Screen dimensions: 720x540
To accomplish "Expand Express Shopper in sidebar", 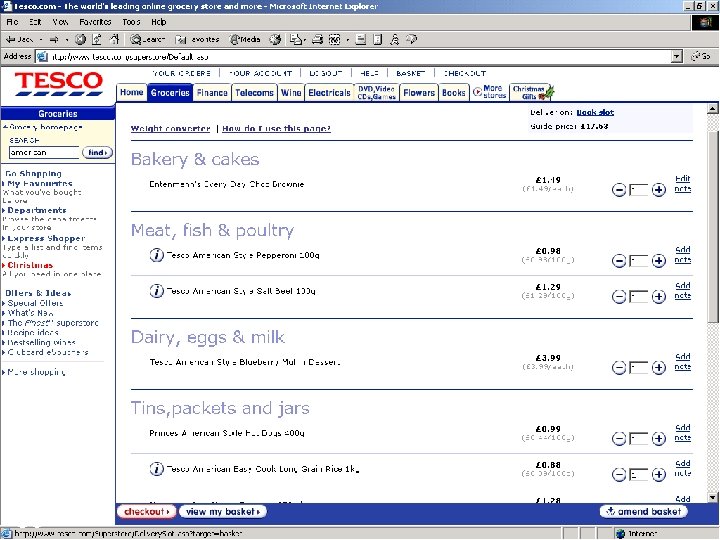I will pyautogui.click(x=45, y=238).
